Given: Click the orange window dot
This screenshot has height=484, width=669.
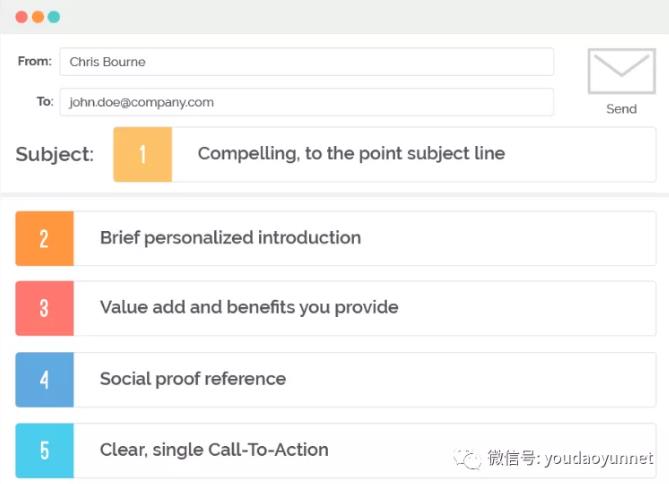Looking at the screenshot, I should (38, 17).
